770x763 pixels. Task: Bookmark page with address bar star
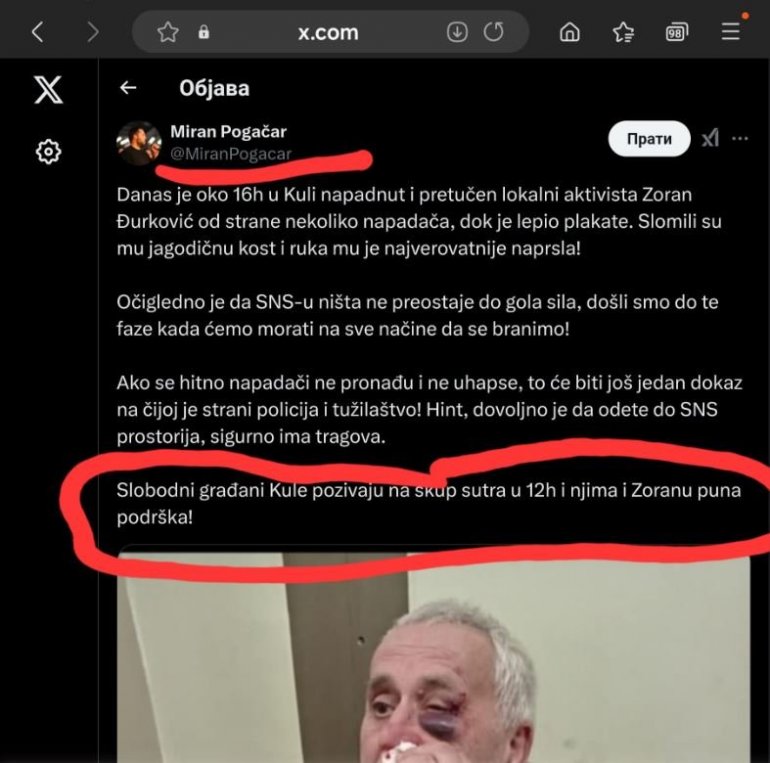(168, 32)
